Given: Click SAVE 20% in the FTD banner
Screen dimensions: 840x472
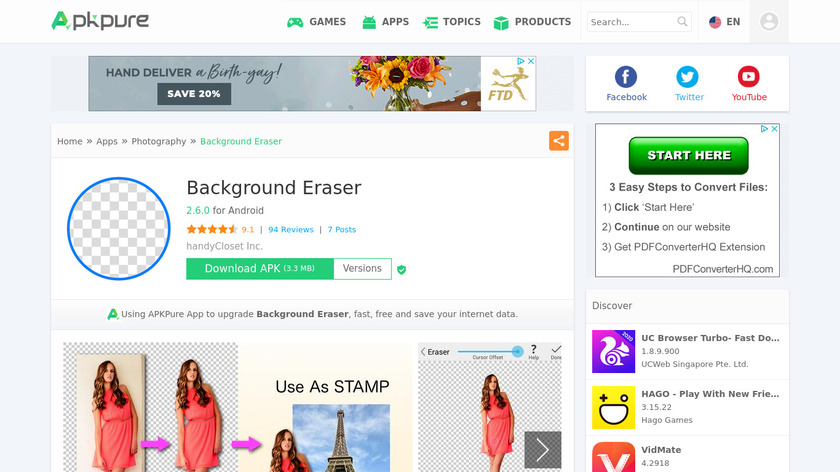Looking at the screenshot, I should 193,94.
